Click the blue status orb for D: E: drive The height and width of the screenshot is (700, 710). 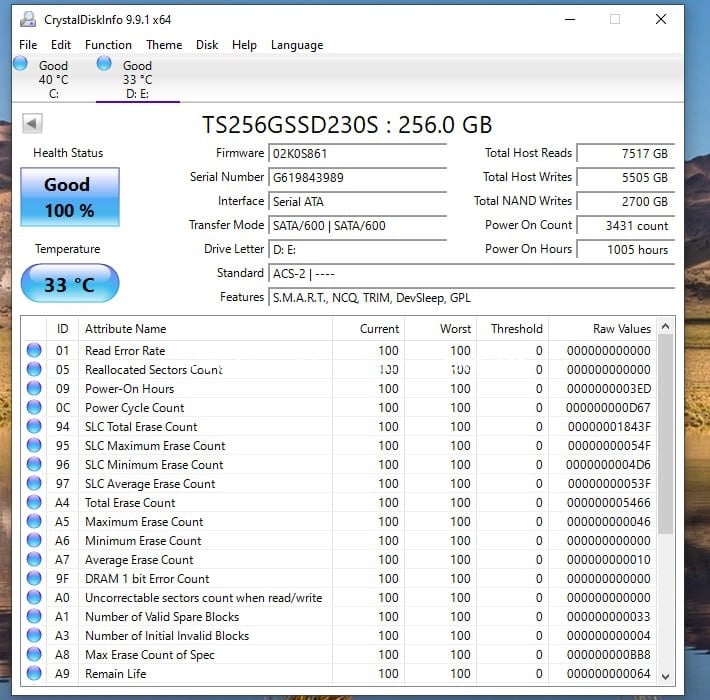coord(104,63)
